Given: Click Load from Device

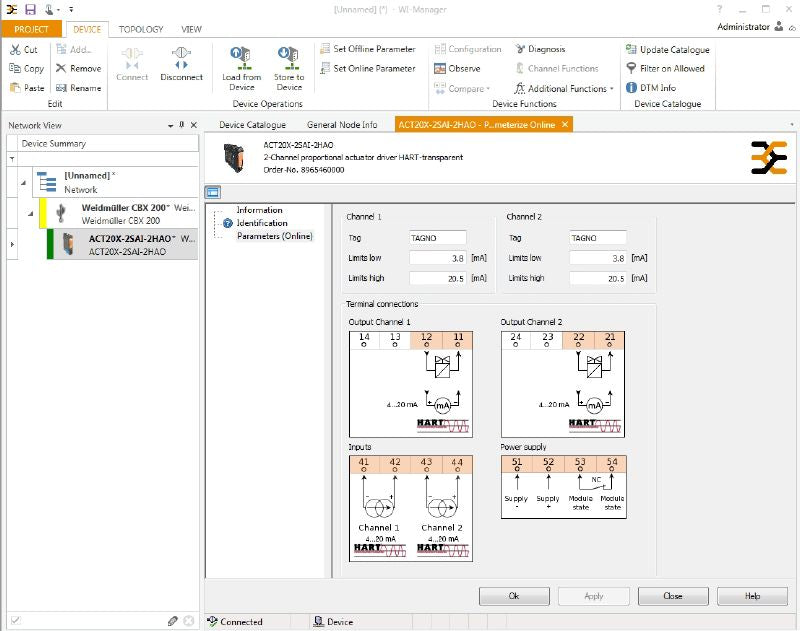Looking at the screenshot, I should pos(240,62).
